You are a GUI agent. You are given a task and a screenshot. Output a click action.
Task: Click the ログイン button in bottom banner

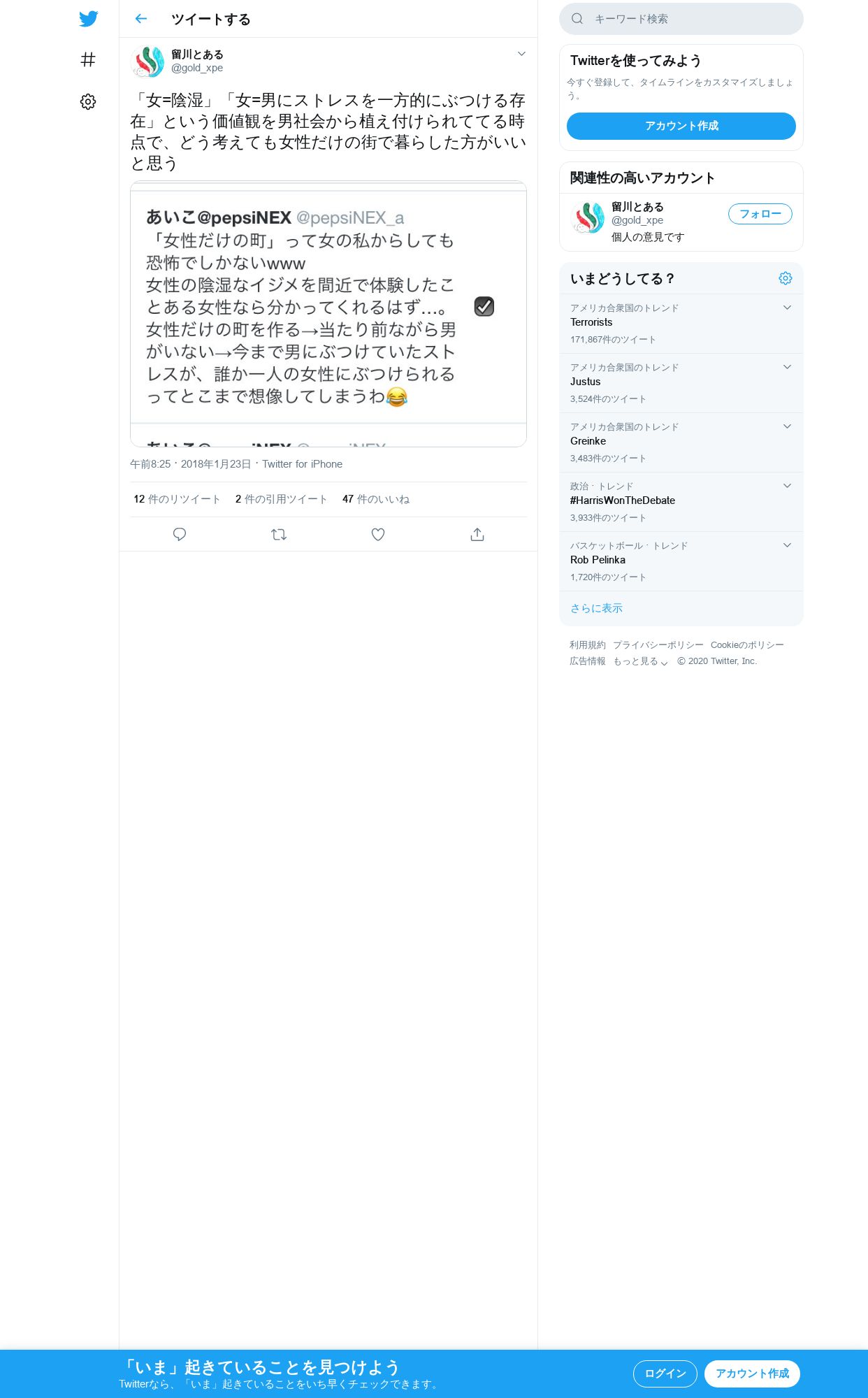pos(665,1374)
